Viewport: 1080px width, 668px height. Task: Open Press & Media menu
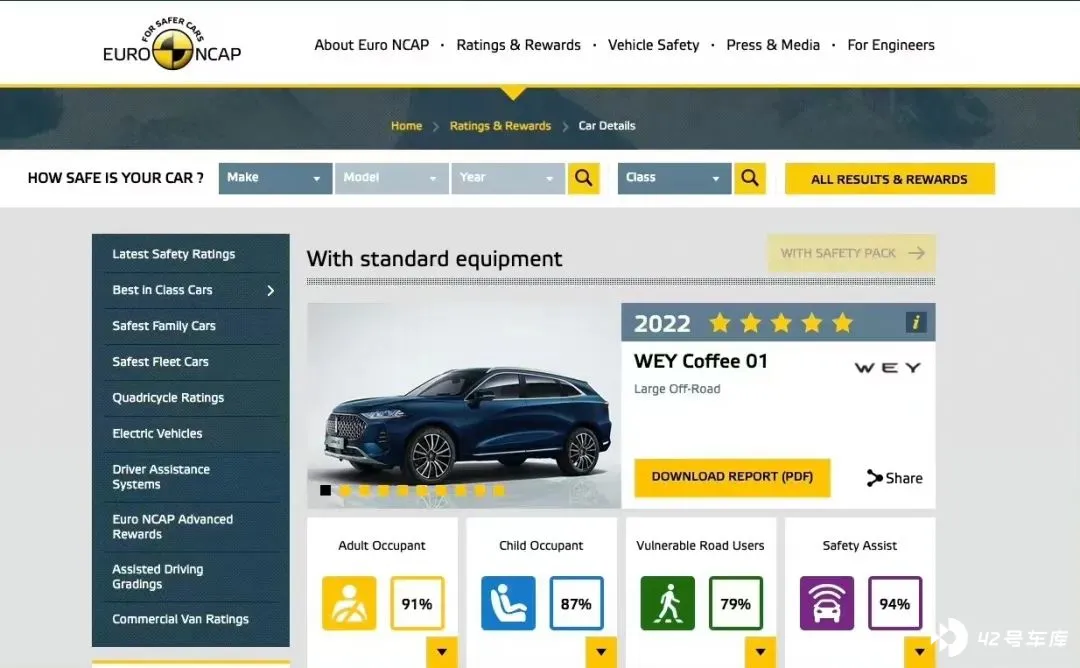pyautogui.click(x=773, y=45)
